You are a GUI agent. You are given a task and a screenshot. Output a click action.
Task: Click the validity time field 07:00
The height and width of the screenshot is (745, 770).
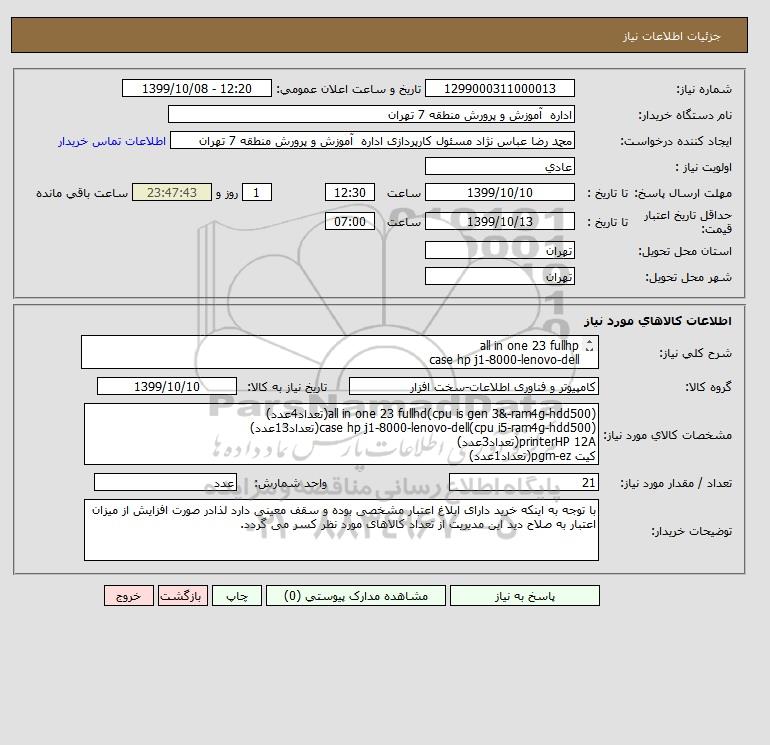350,221
